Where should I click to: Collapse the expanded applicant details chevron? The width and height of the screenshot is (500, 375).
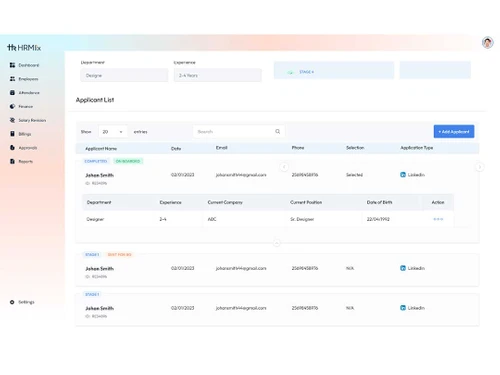[277, 243]
